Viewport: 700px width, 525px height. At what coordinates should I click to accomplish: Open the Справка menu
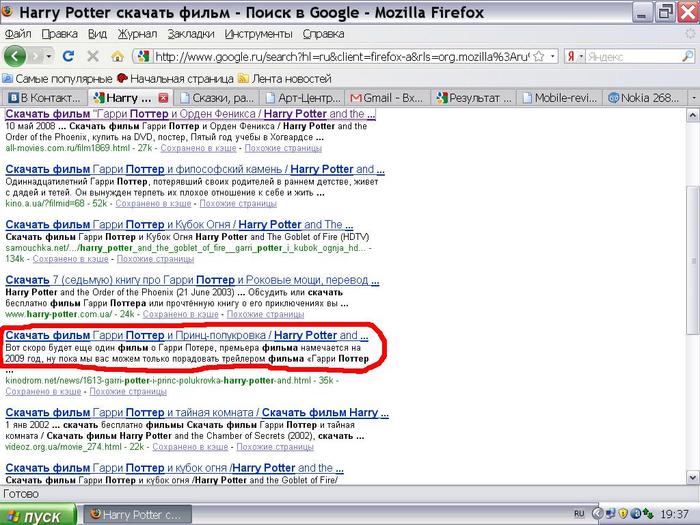point(324,34)
